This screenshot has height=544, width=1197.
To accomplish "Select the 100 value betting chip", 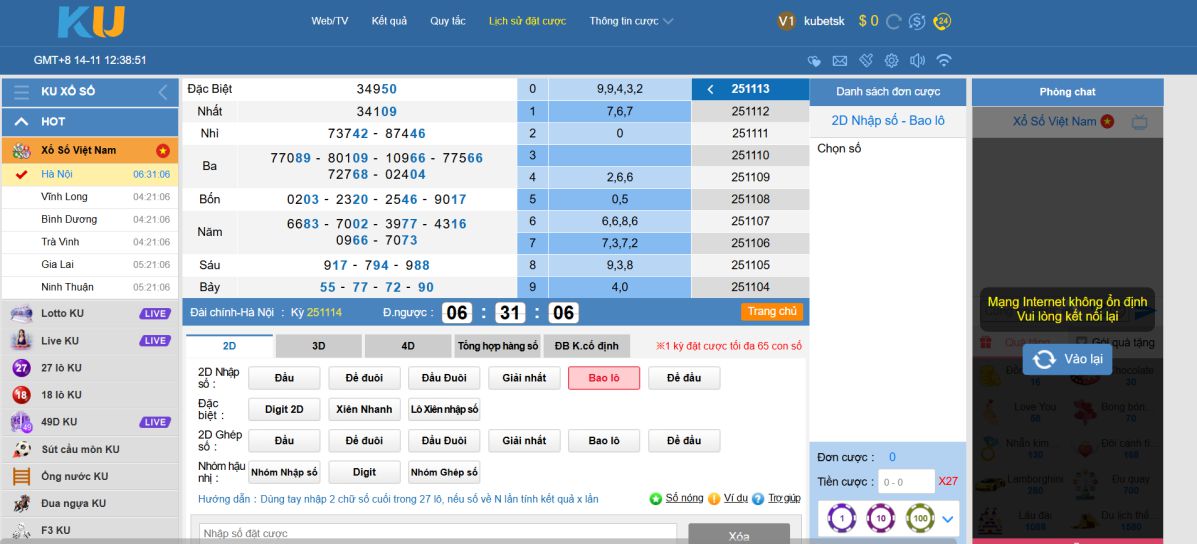I will click(920, 519).
